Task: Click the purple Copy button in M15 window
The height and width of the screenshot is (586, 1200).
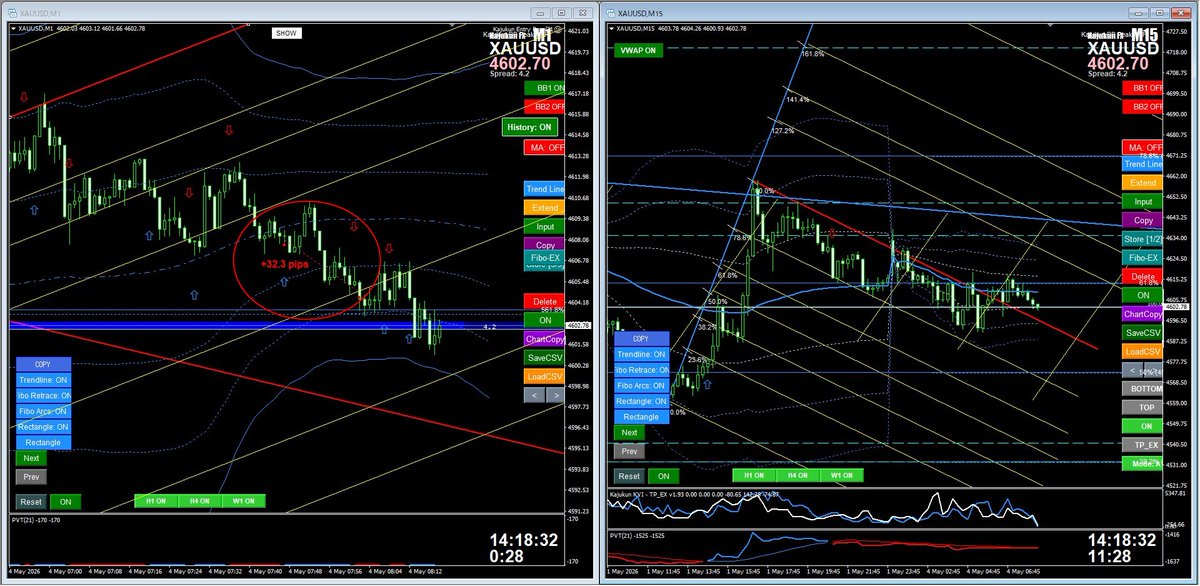Action: point(1143,220)
